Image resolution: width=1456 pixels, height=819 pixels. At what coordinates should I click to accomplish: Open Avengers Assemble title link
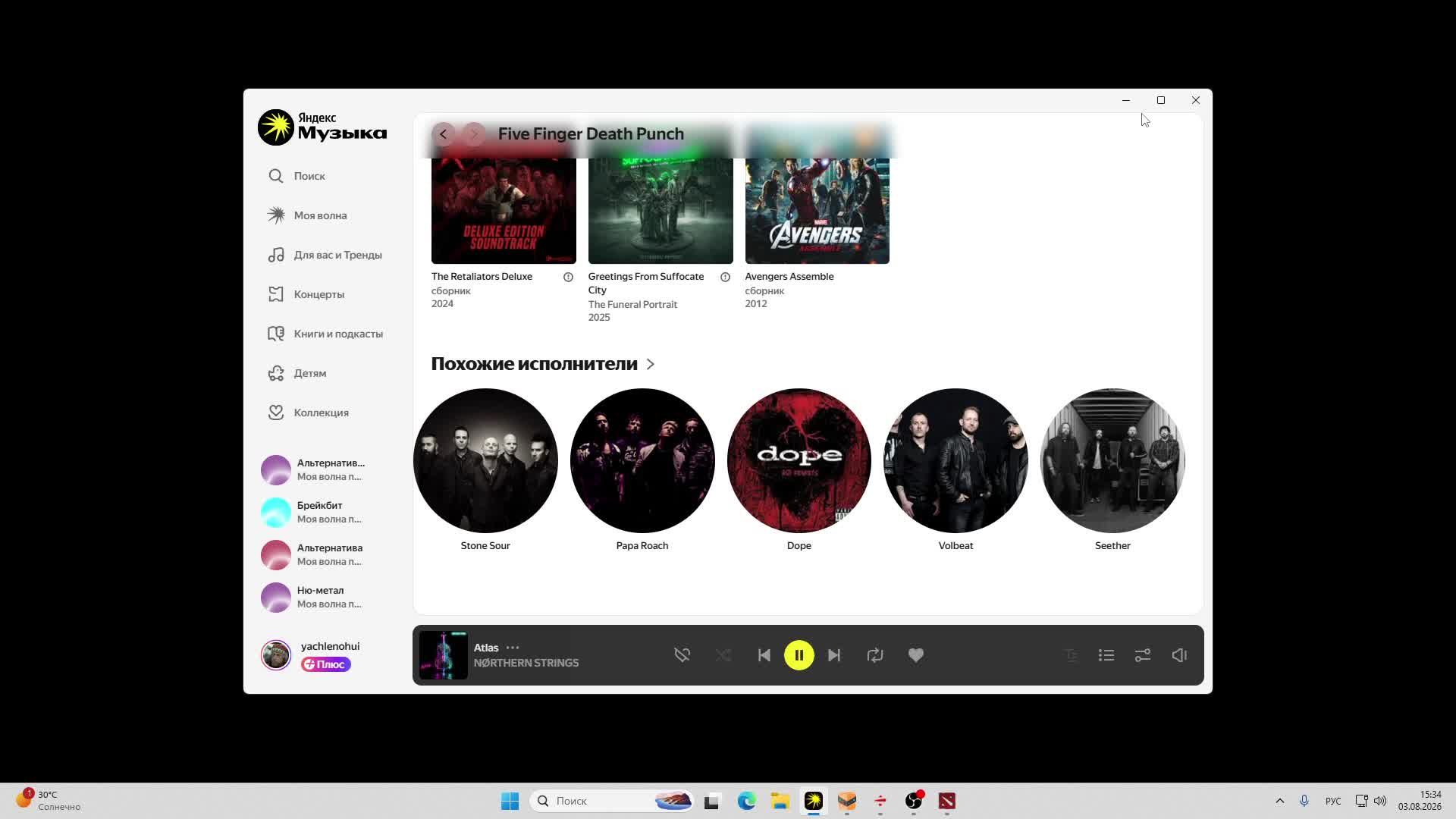(789, 277)
